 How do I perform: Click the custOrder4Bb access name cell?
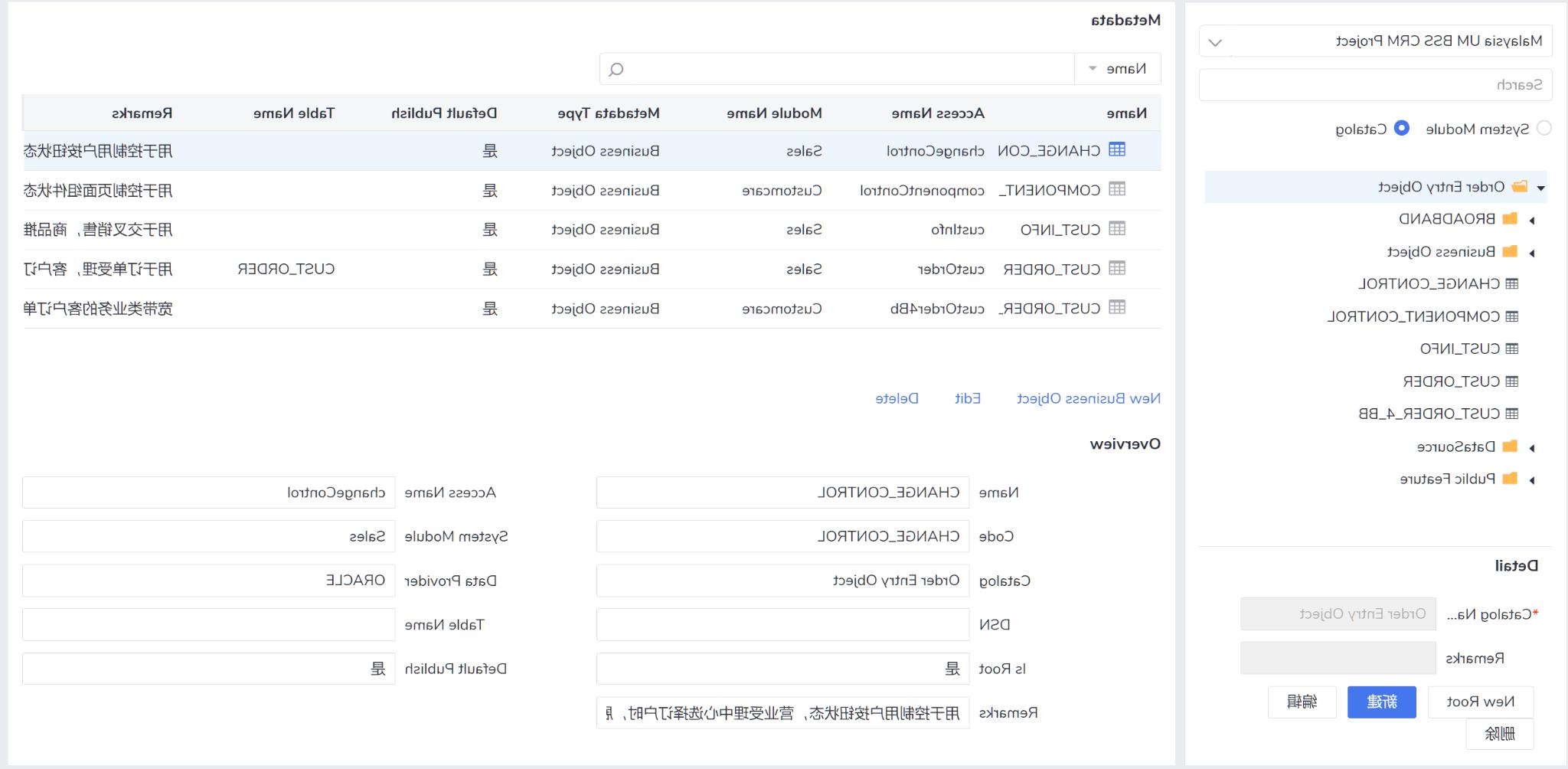pos(937,309)
